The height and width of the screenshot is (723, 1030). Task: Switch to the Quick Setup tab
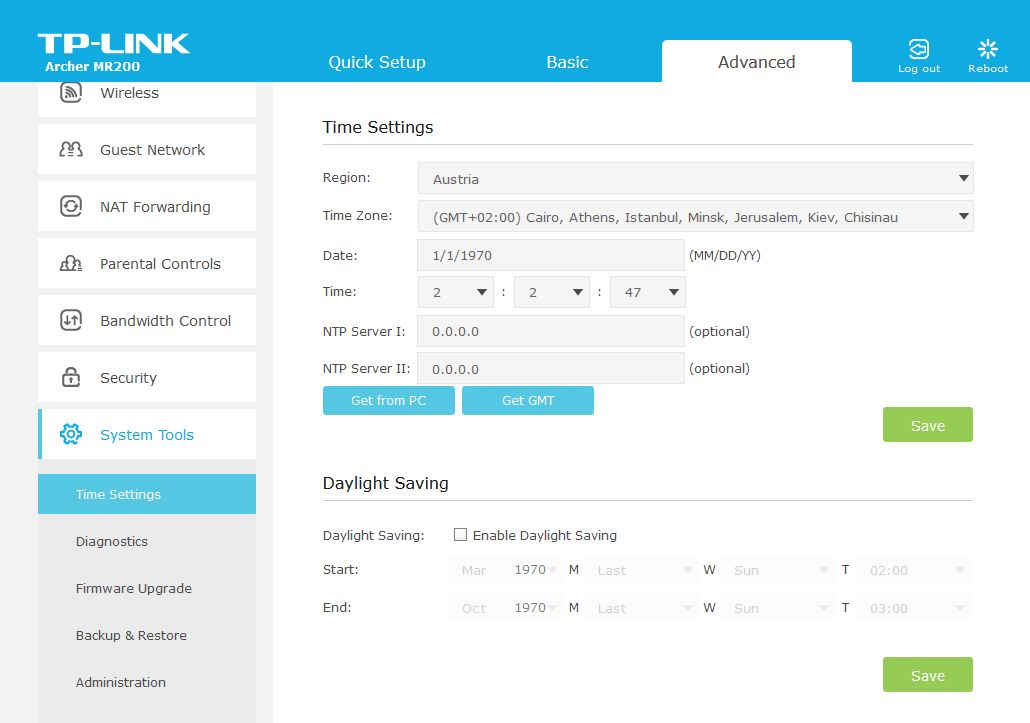tap(377, 62)
